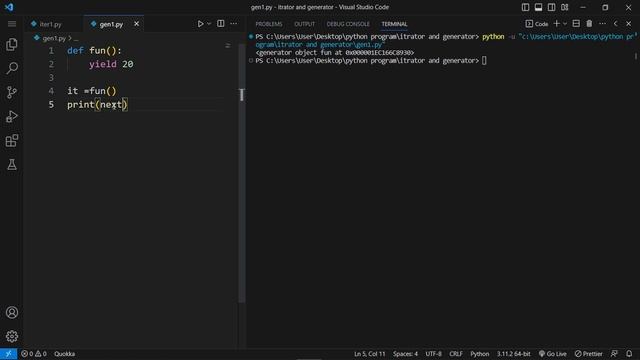Image resolution: width=640 pixels, height=360 pixels.
Task: Click the Prettier status bar item
Action: coord(589,354)
